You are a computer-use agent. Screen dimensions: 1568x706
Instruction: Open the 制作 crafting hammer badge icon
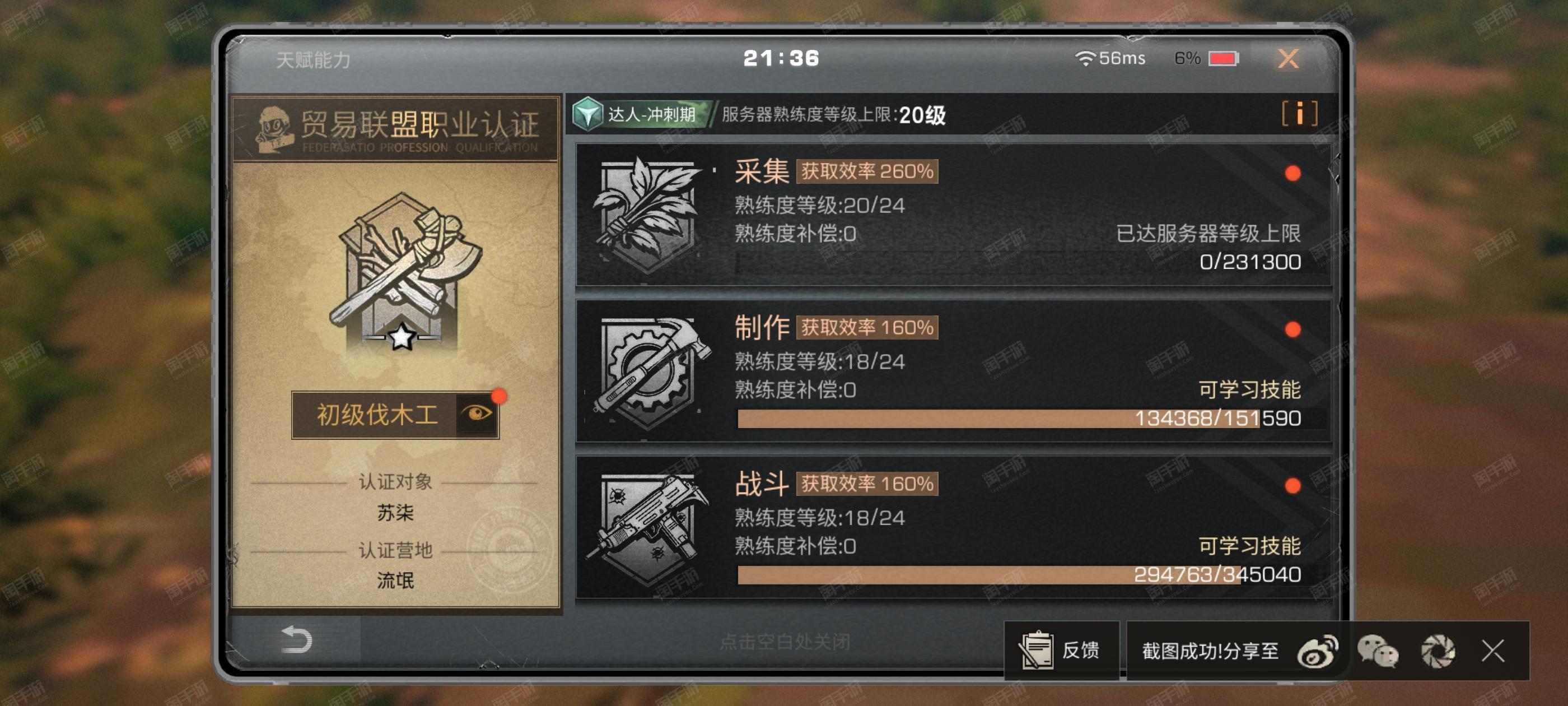(648, 371)
